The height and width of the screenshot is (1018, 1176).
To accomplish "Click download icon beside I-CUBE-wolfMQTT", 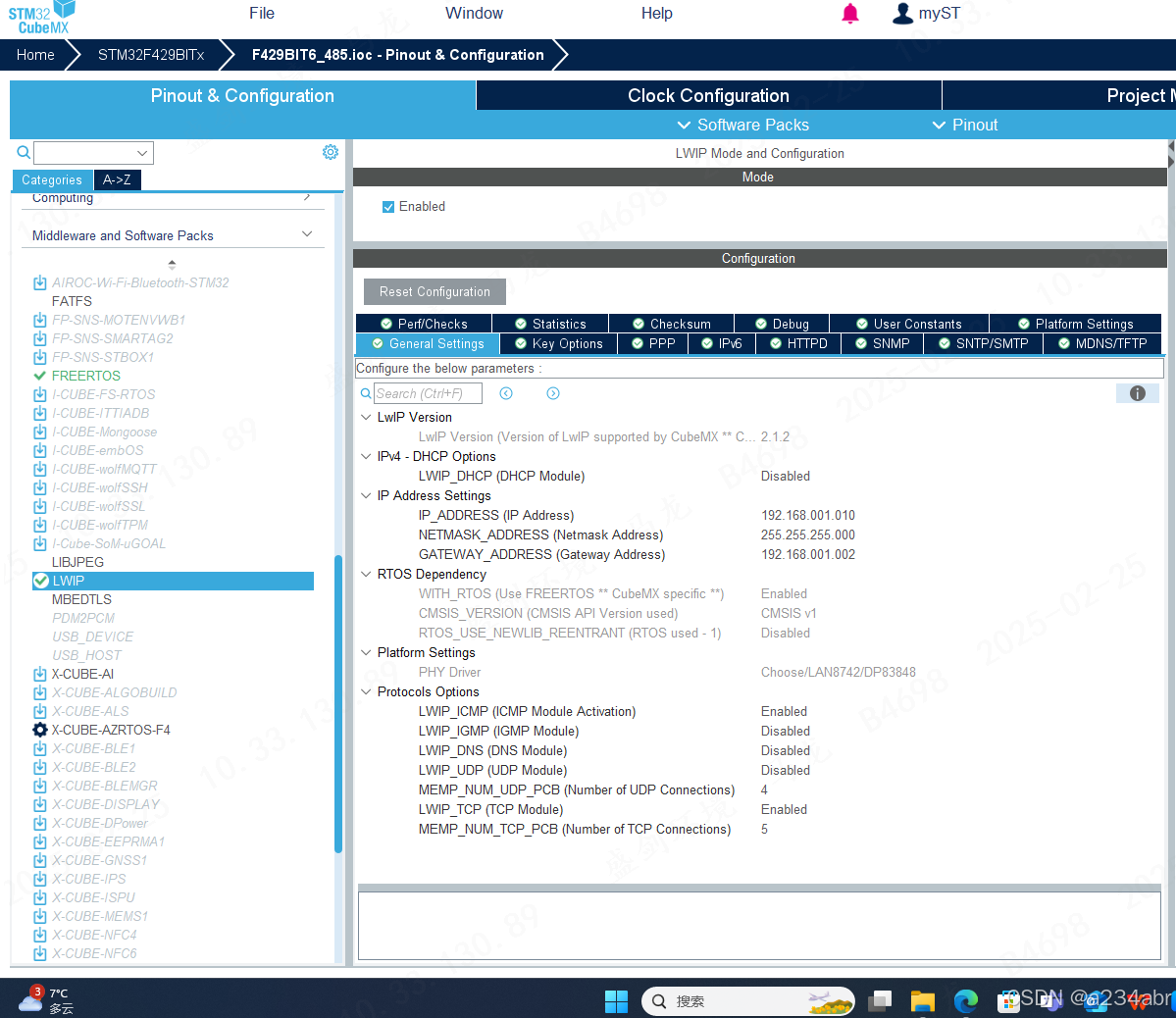I will coord(40,470).
